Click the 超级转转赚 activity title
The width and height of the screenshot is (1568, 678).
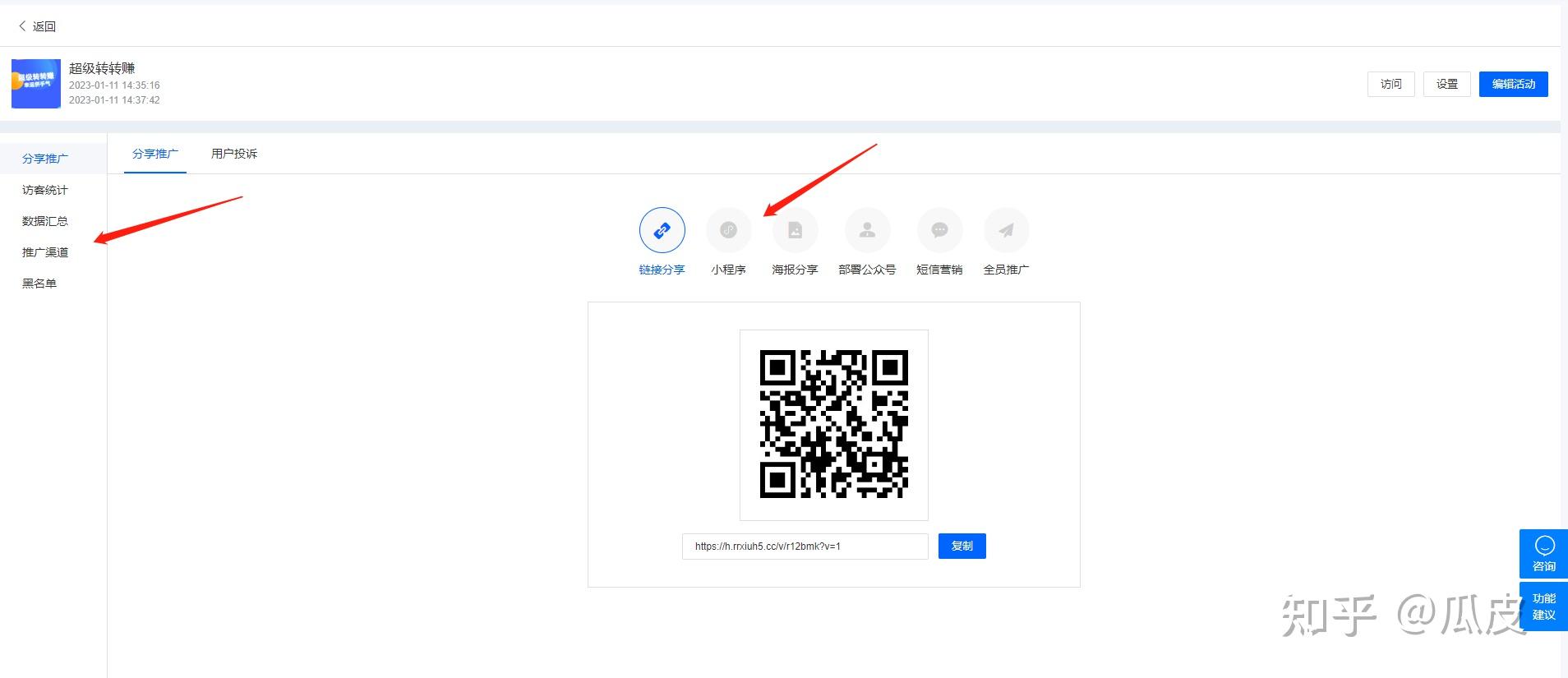tap(102, 68)
